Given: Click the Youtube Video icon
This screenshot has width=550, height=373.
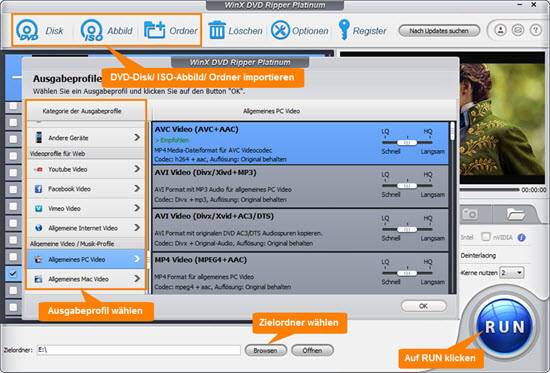Looking at the screenshot, I should (x=39, y=169).
